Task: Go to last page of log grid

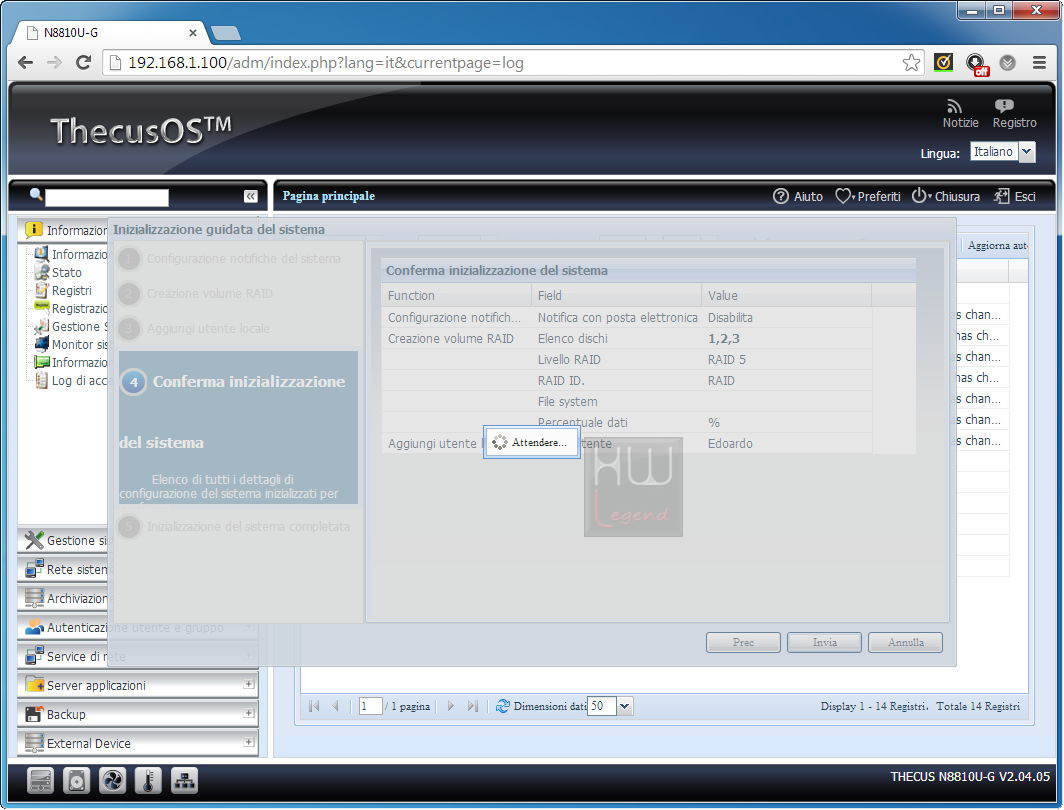Action: (472, 706)
